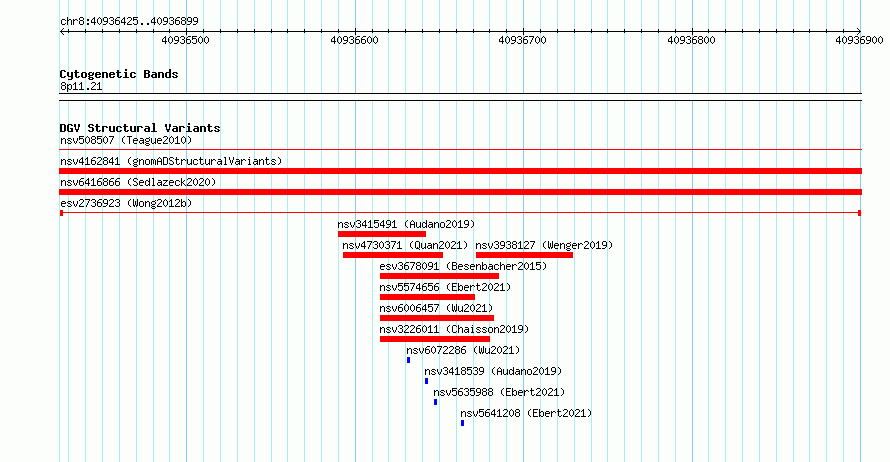Click nsv3415491 (Audano2019) variant label
This screenshot has height=462, width=890.
tap(406, 224)
